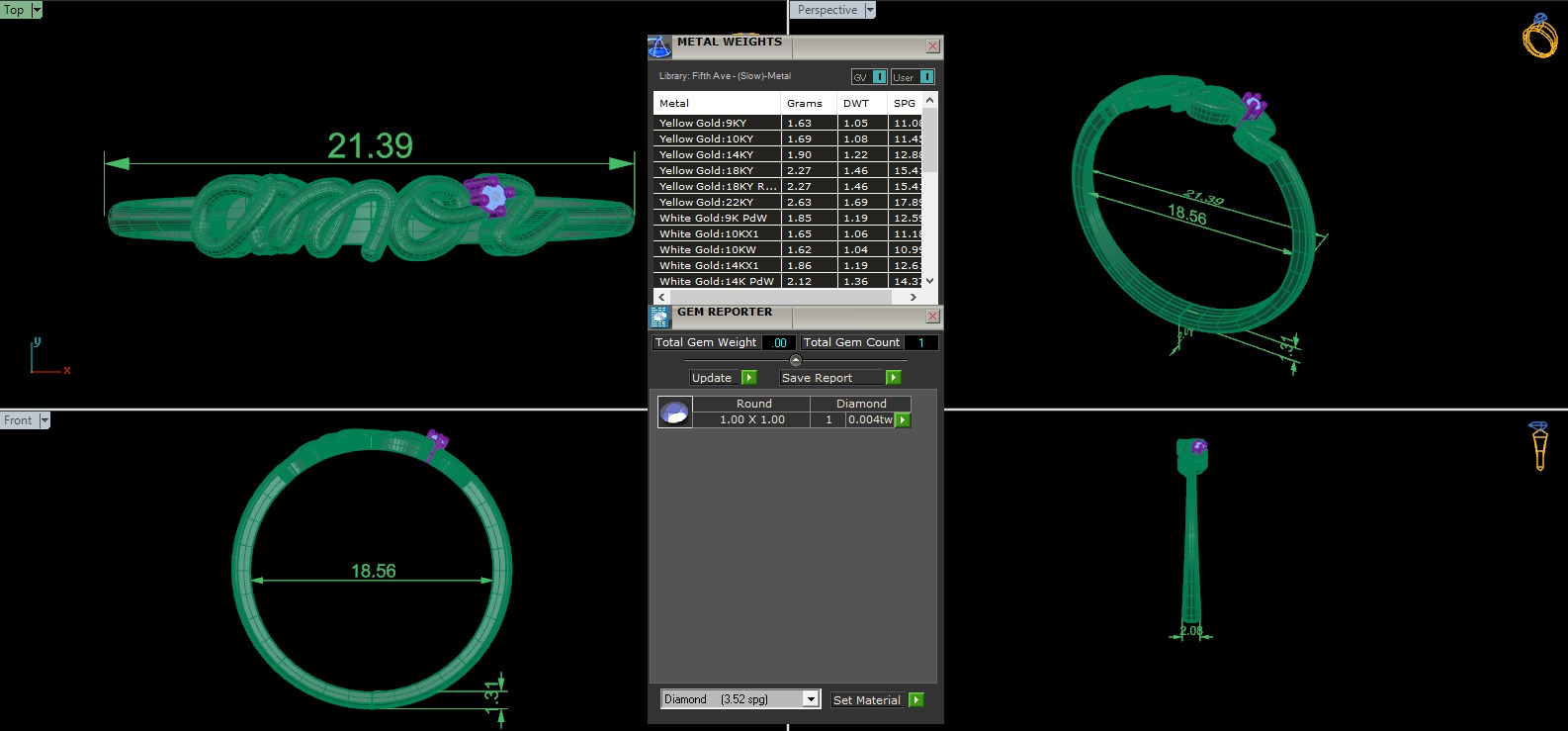The width and height of the screenshot is (1568, 731).
Task: Click the Update button
Action: pyautogui.click(x=714, y=378)
